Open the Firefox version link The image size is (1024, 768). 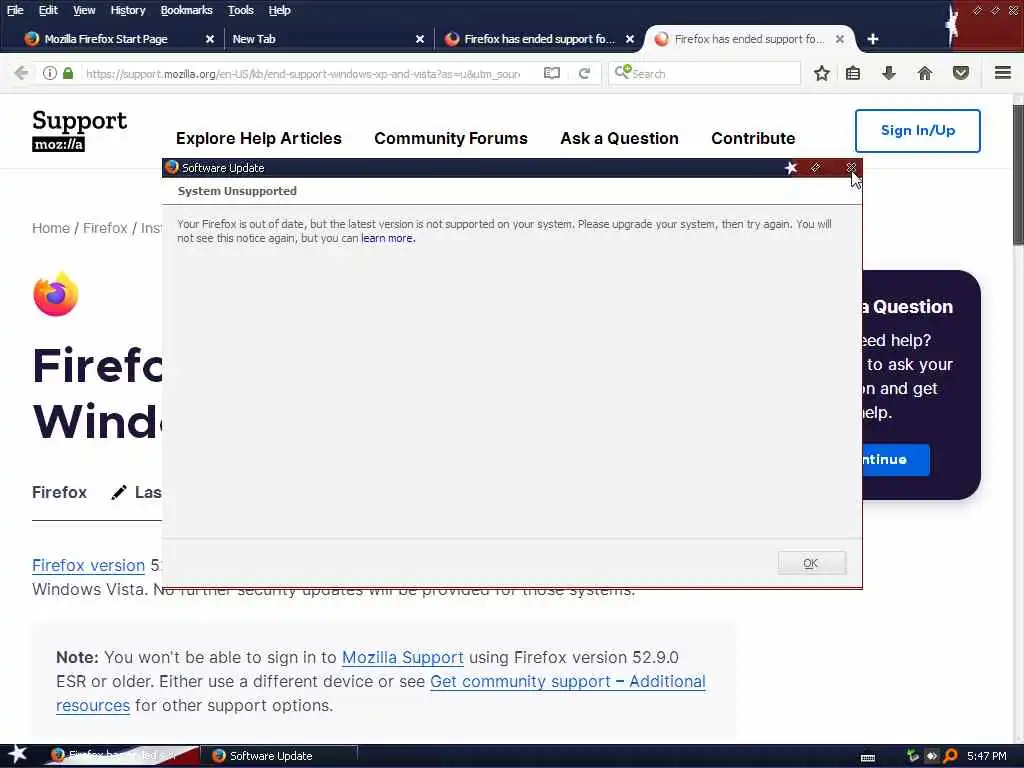pyautogui.click(x=88, y=566)
